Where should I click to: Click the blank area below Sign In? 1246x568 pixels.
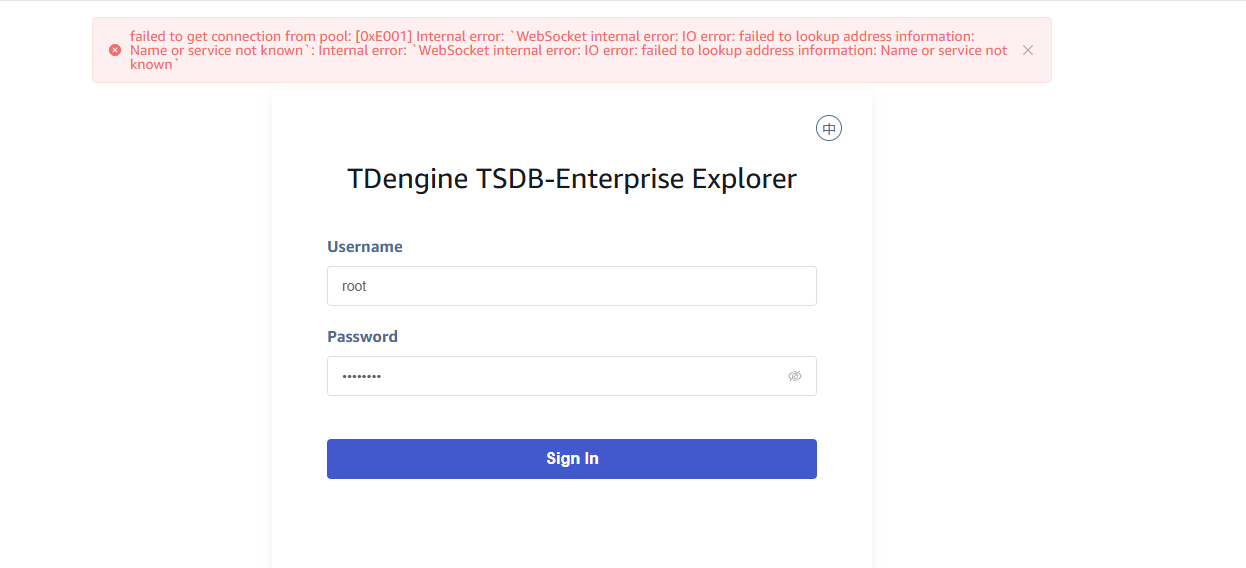(571, 525)
